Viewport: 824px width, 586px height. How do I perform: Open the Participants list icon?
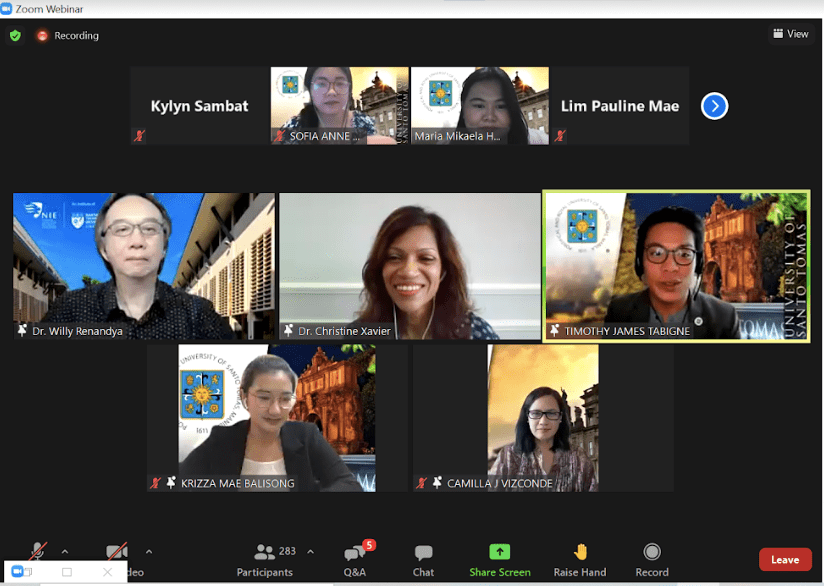pos(264,552)
